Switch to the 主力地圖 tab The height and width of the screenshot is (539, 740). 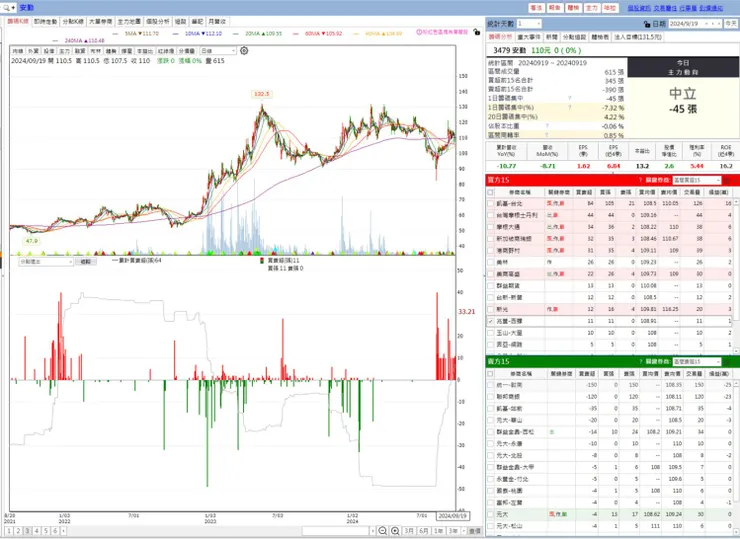pyautogui.click(x=129, y=22)
